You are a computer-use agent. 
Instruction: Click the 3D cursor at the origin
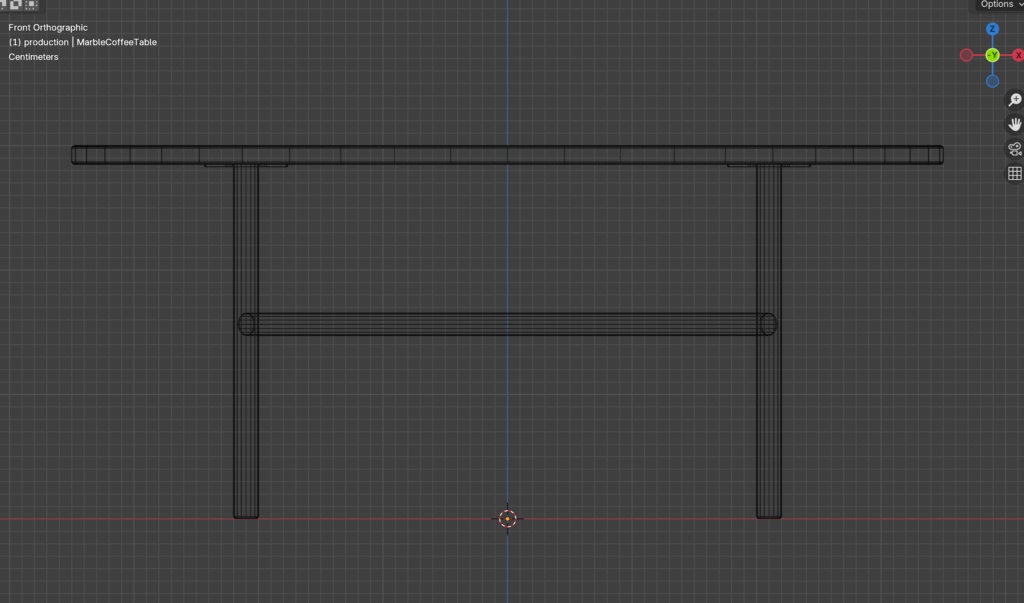point(507,519)
